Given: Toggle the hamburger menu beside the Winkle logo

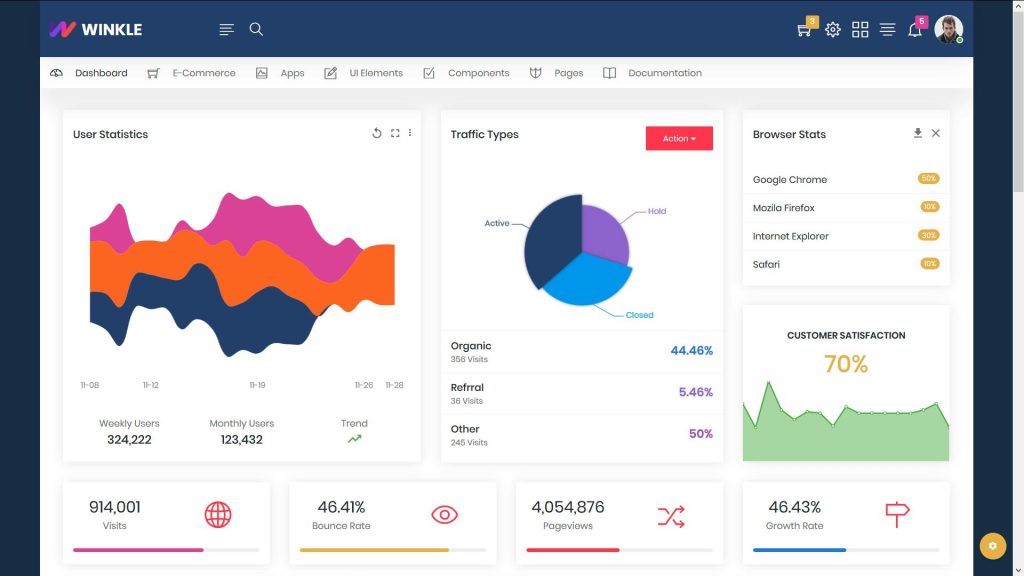Looking at the screenshot, I should [x=226, y=29].
